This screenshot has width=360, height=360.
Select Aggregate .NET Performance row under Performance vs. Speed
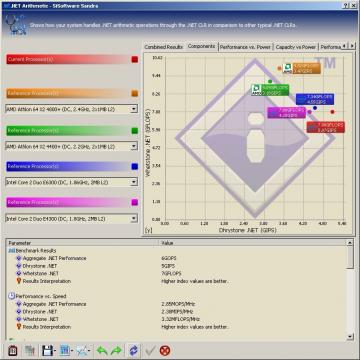click(54, 304)
